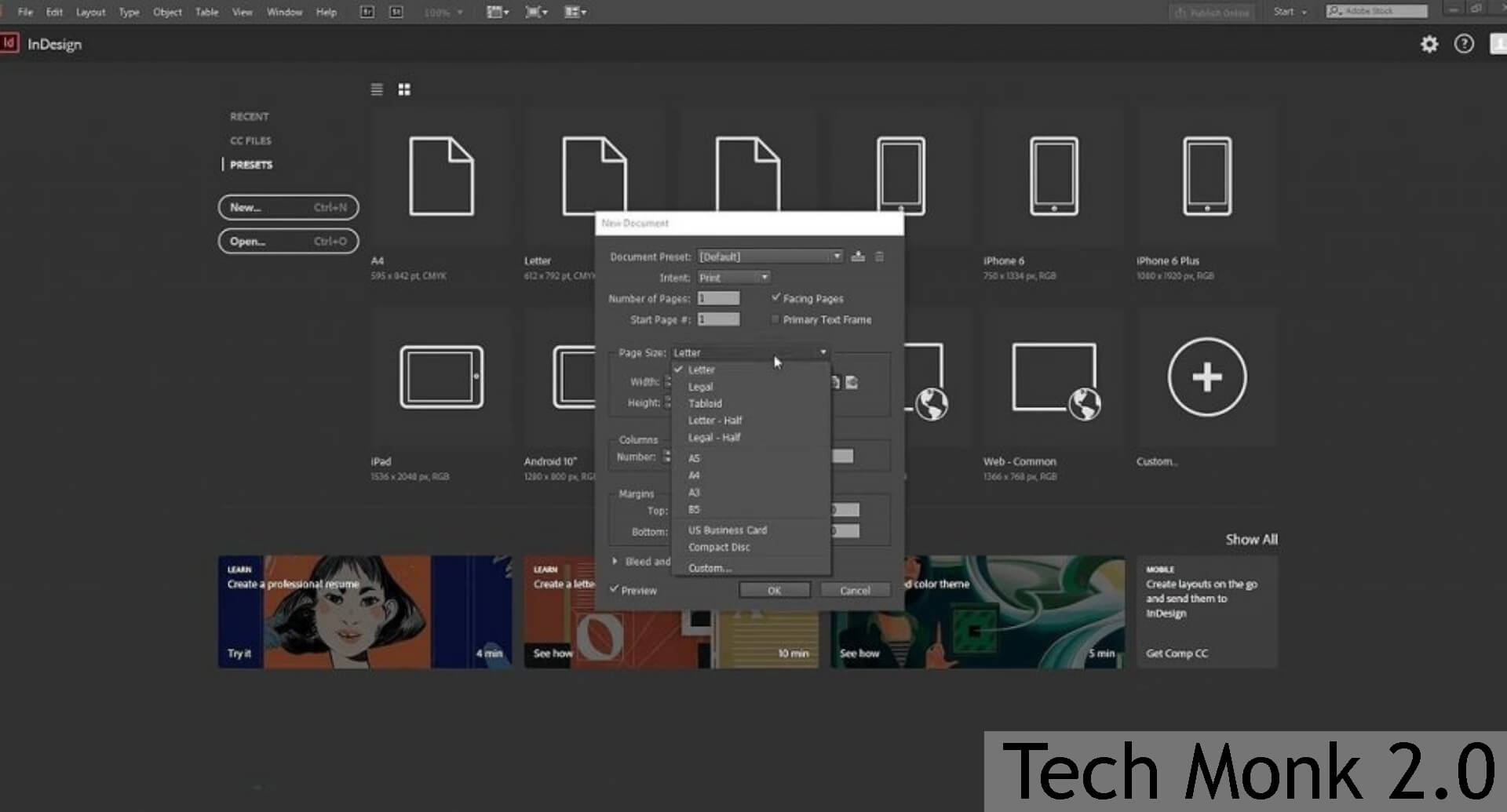Open the Edit menu
The height and width of the screenshot is (812, 1507).
coord(54,12)
